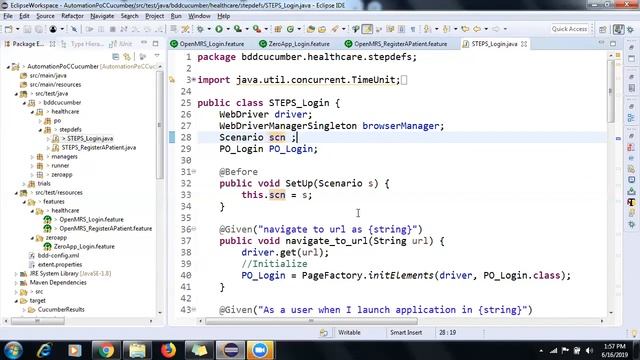Click the editor horizontal scrollbar thumb
Image resolution: width=640 pixels, height=360 pixels.
(311, 321)
